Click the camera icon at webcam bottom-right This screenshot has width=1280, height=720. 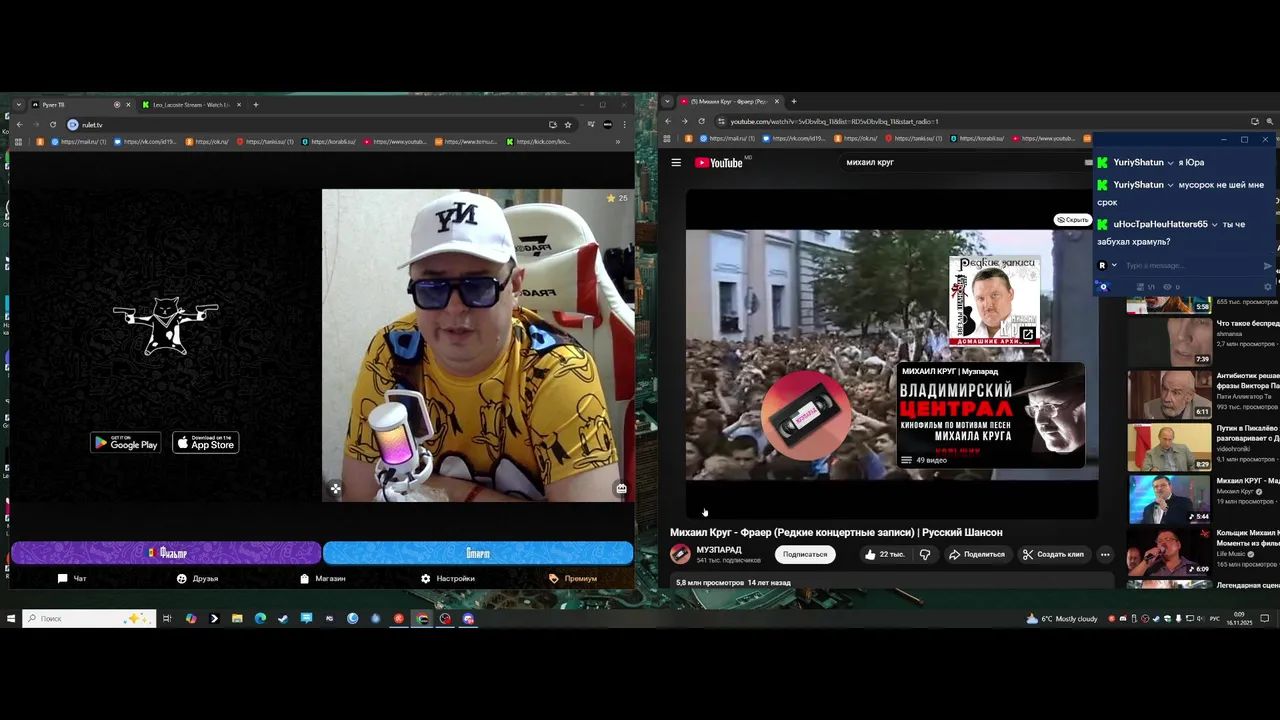pyautogui.click(x=621, y=489)
